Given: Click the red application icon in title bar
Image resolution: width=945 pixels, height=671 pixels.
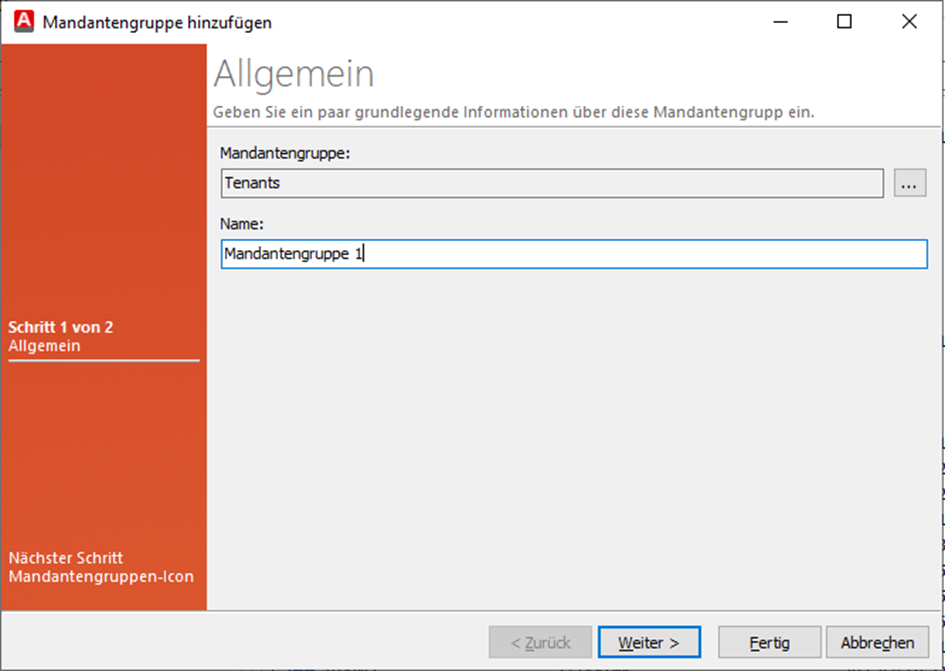Looking at the screenshot, I should (x=23, y=22).
